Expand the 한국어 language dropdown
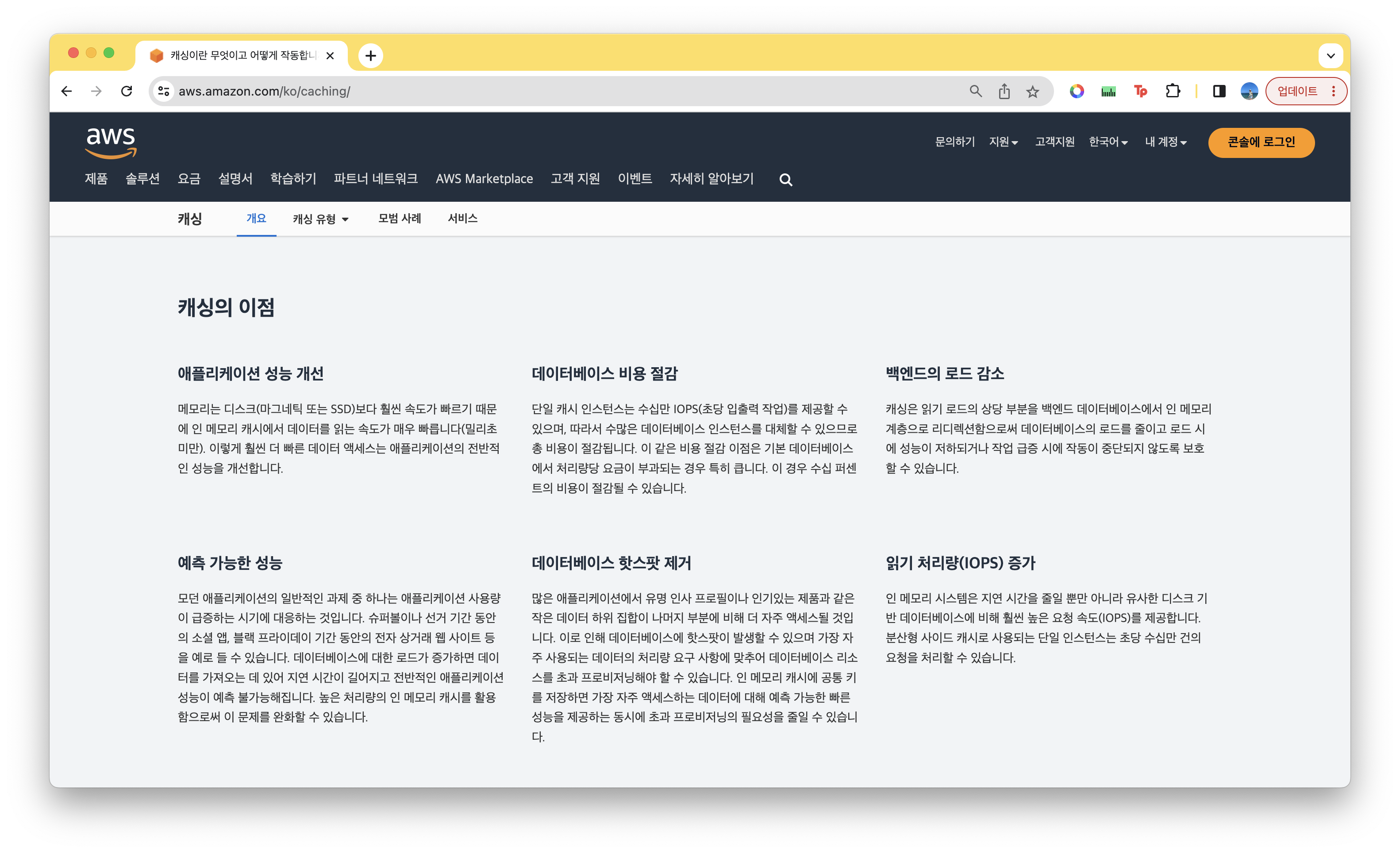Viewport: 1400px width, 853px height. click(x=1108, y=142)
